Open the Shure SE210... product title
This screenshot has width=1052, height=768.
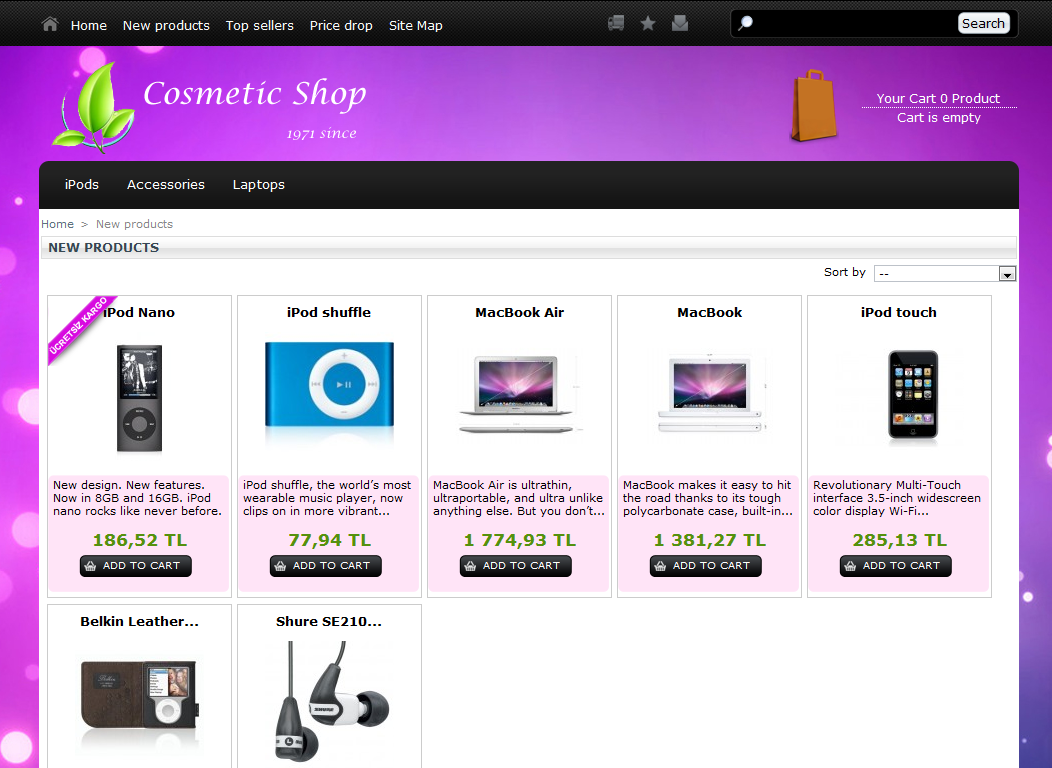point(329,622)
